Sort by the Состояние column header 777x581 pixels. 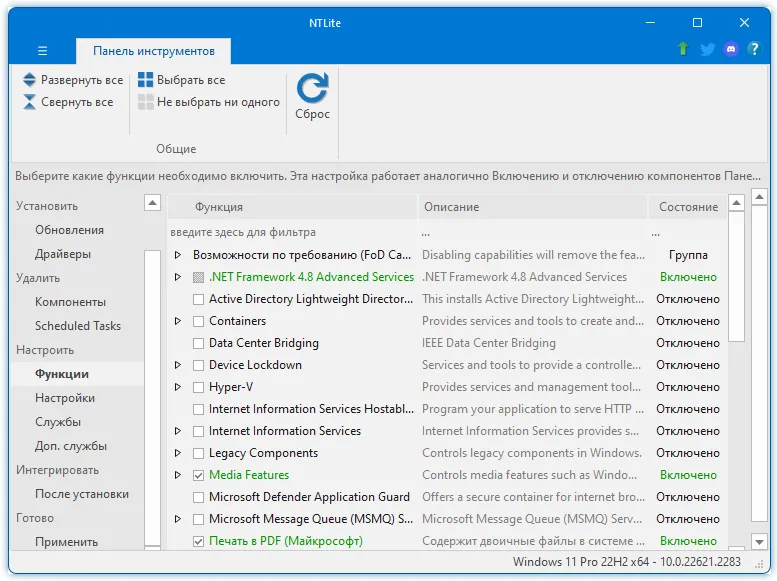[688, 207]
